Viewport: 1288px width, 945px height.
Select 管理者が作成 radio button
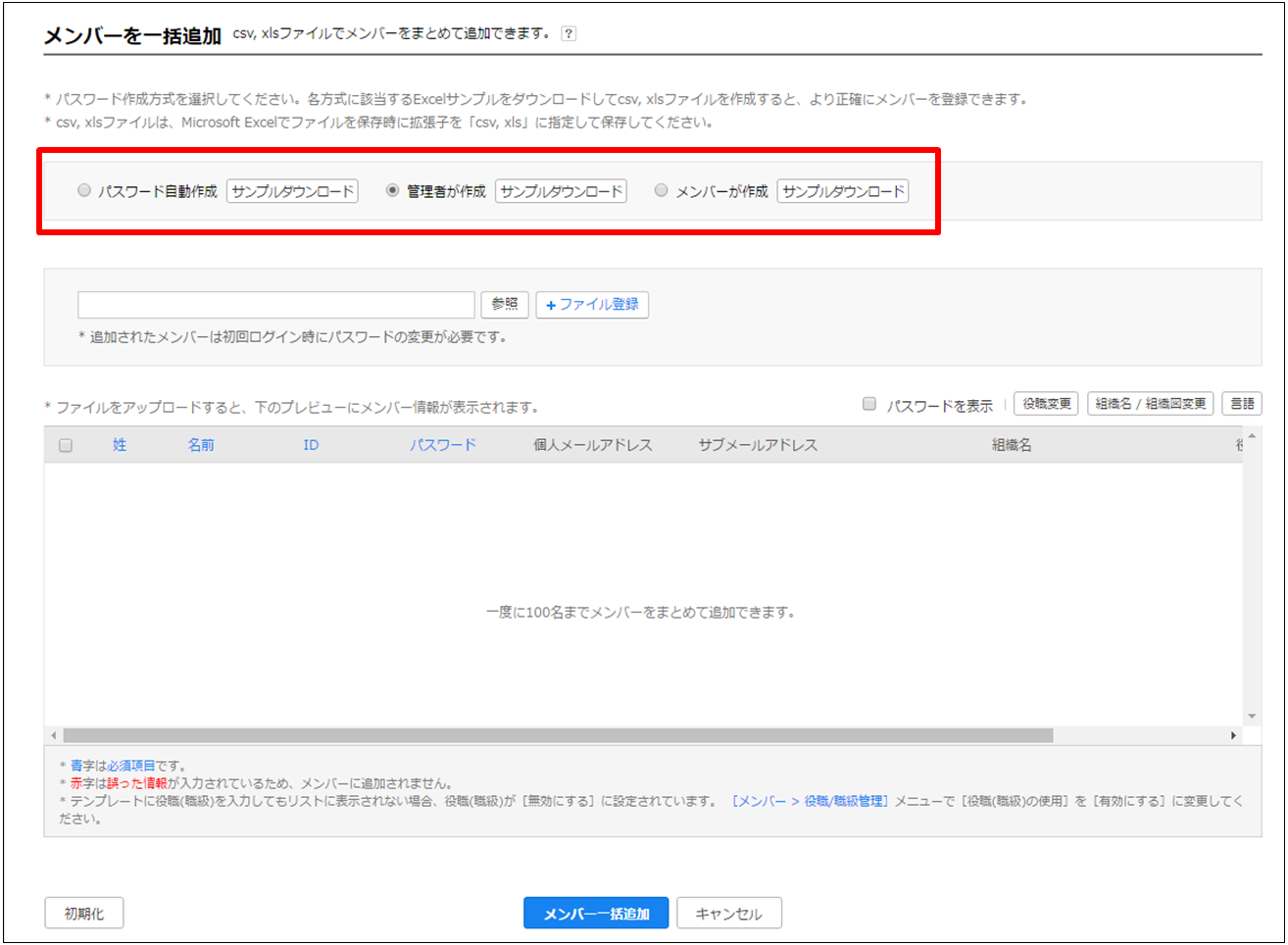[392, 191]
